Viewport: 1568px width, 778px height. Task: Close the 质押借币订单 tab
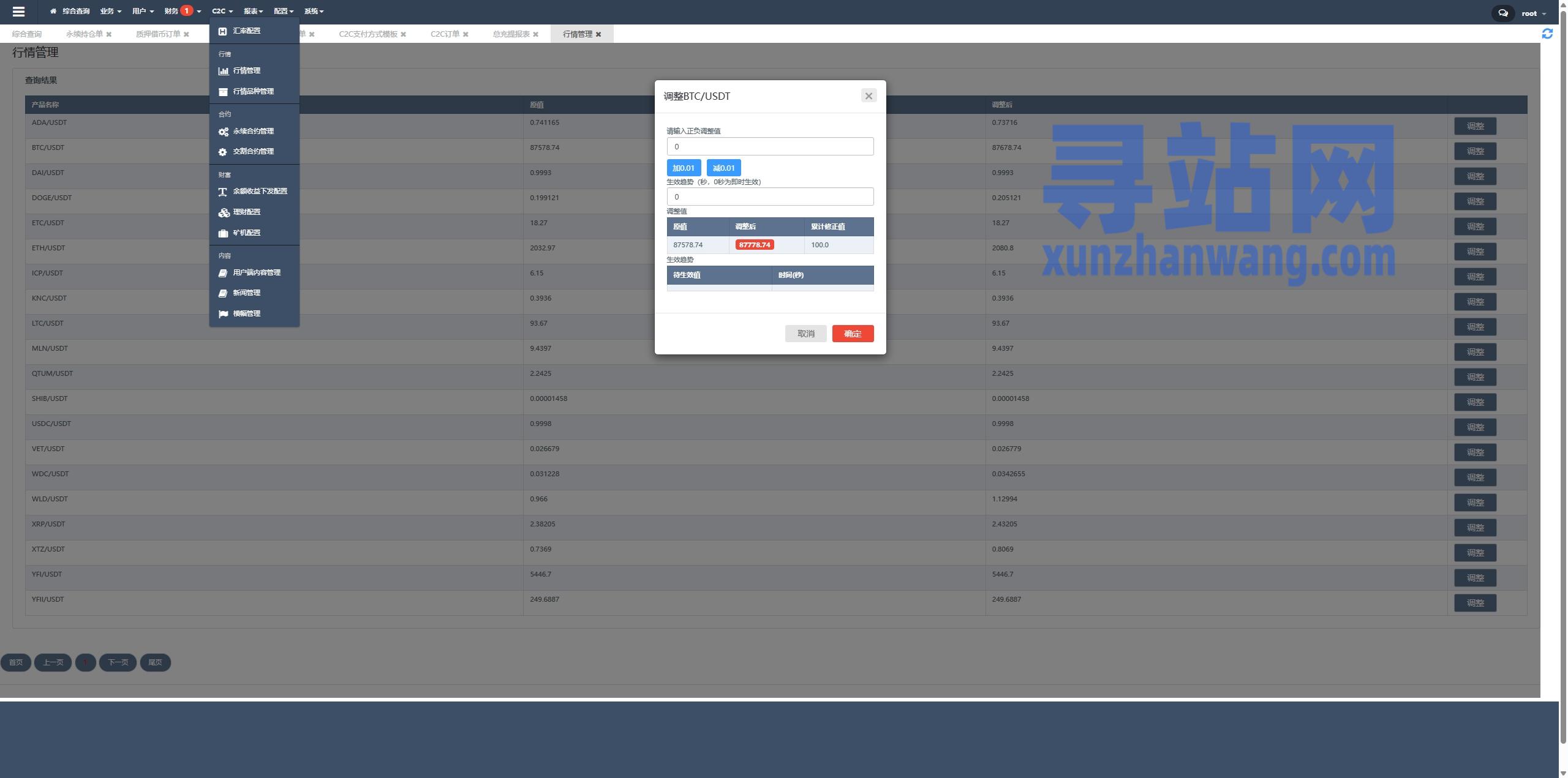pos(186,34)
